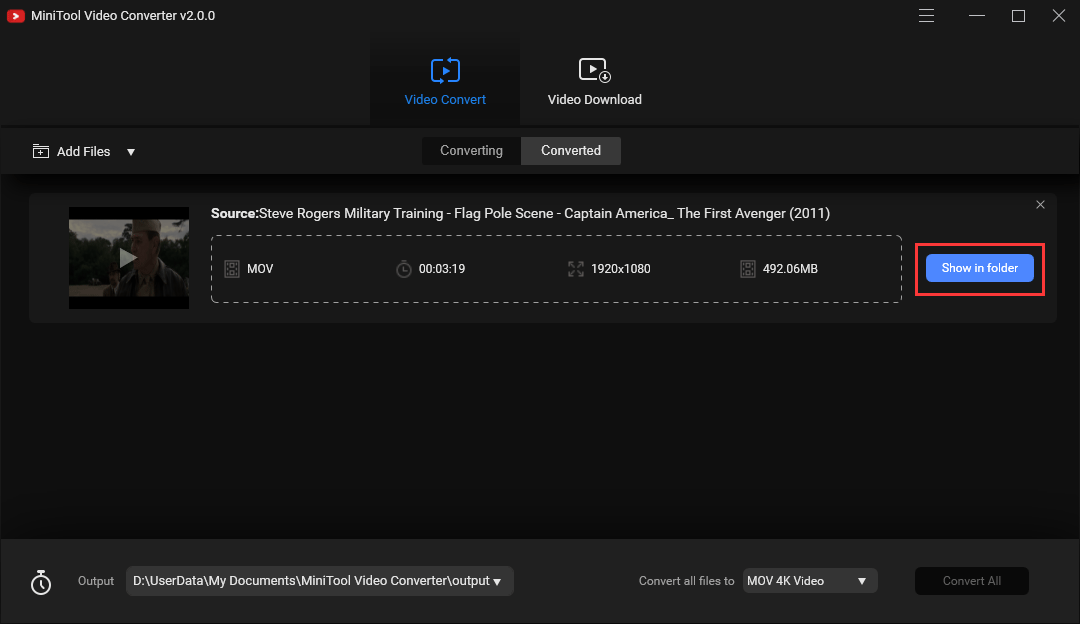1080x624 pixels.
Task: Select the Converted list tab
Action: (571, 151)
